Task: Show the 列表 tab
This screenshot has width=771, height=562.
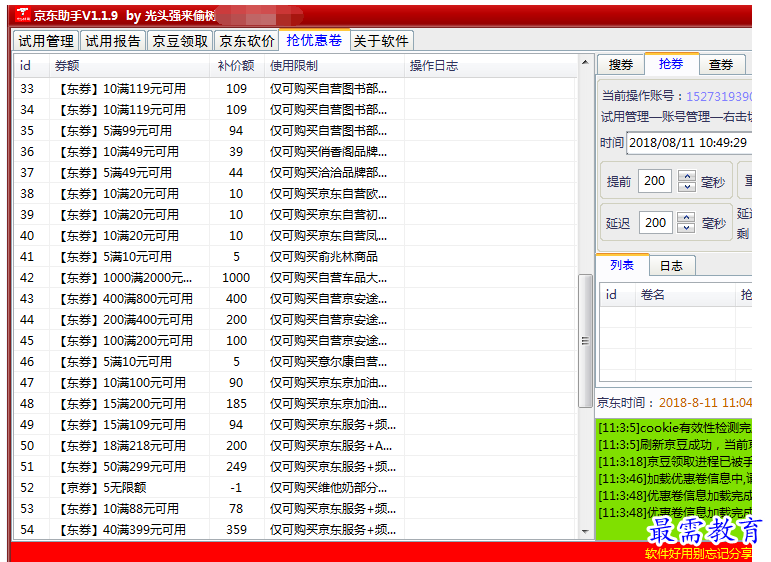Action: (622, 265)
